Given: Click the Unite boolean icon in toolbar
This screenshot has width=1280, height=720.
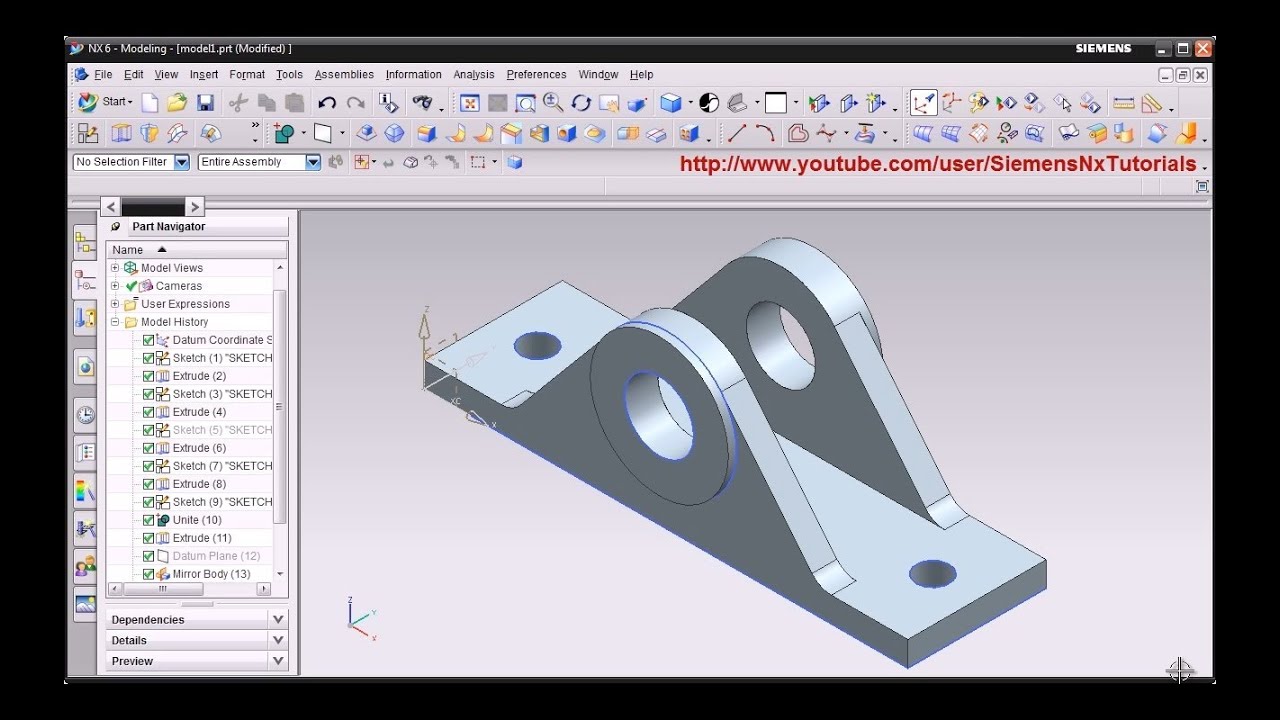Looking at the screenshot, I should tap(284, 133).
